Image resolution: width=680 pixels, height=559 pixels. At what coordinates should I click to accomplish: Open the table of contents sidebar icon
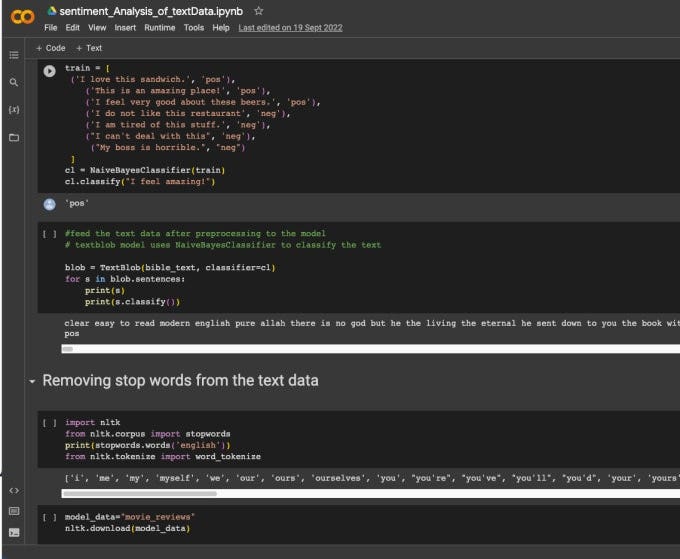tap(14, 55)
